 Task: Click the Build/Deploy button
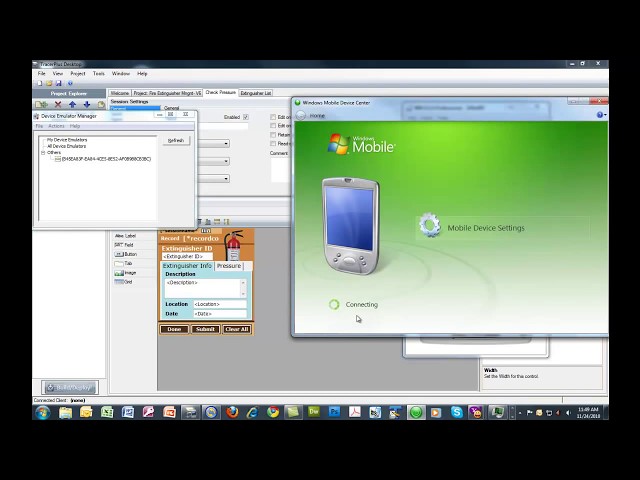point(70,387)
